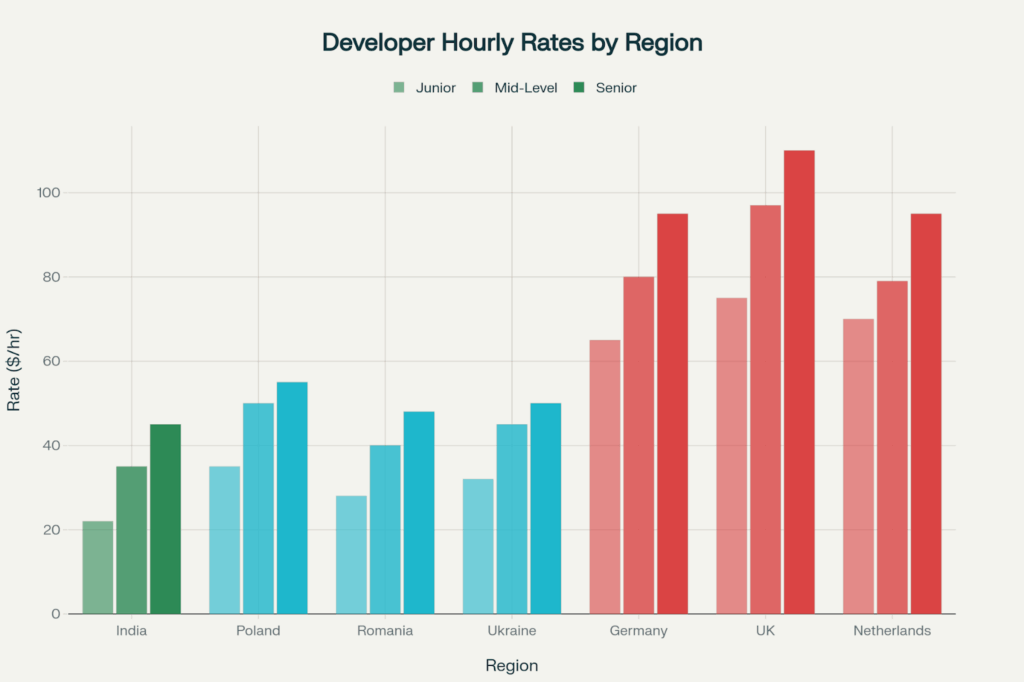
Task: Select the UK Senior bar
Action: point(799,381)
